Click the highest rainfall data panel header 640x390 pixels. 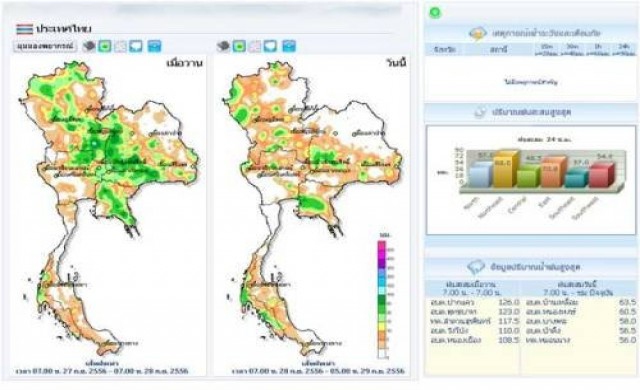coord(530,268)
